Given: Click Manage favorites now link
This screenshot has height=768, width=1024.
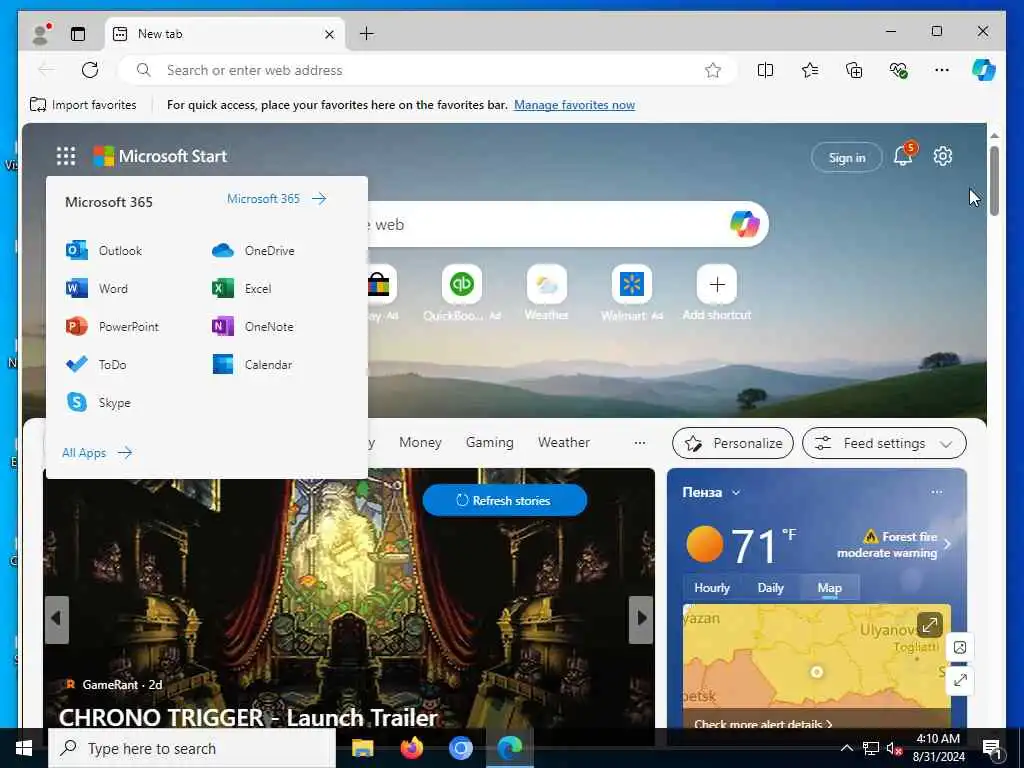Looking at the screenshot, I should coord(574,105).
